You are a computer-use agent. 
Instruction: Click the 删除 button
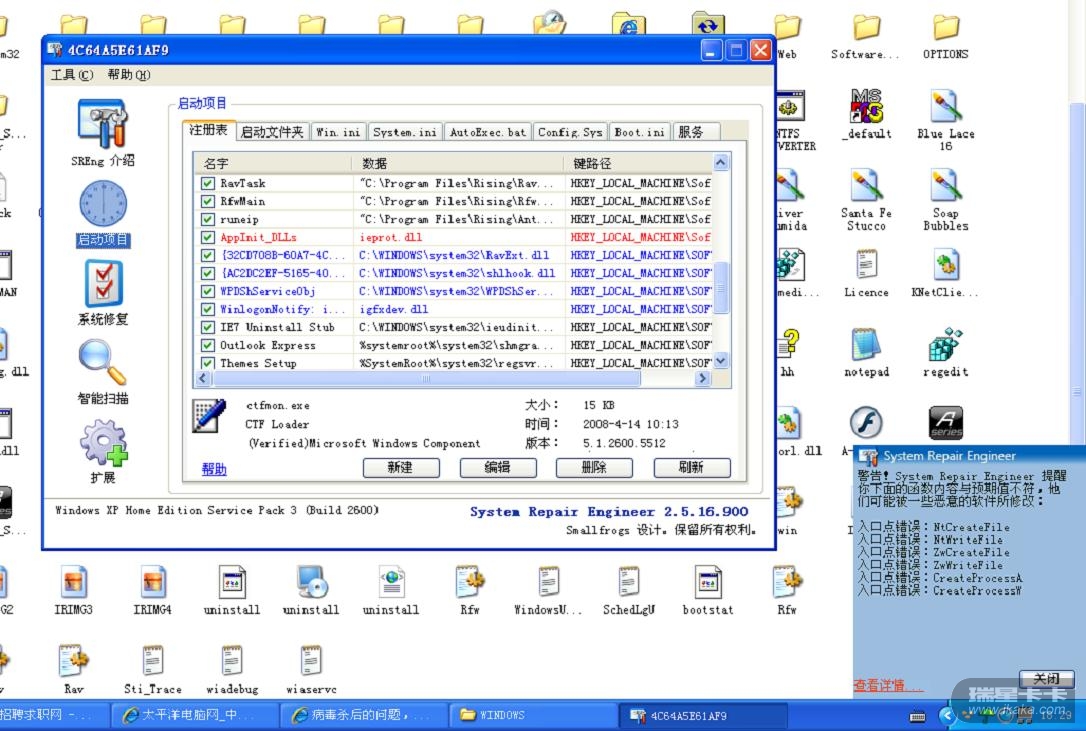click(594, 468)
